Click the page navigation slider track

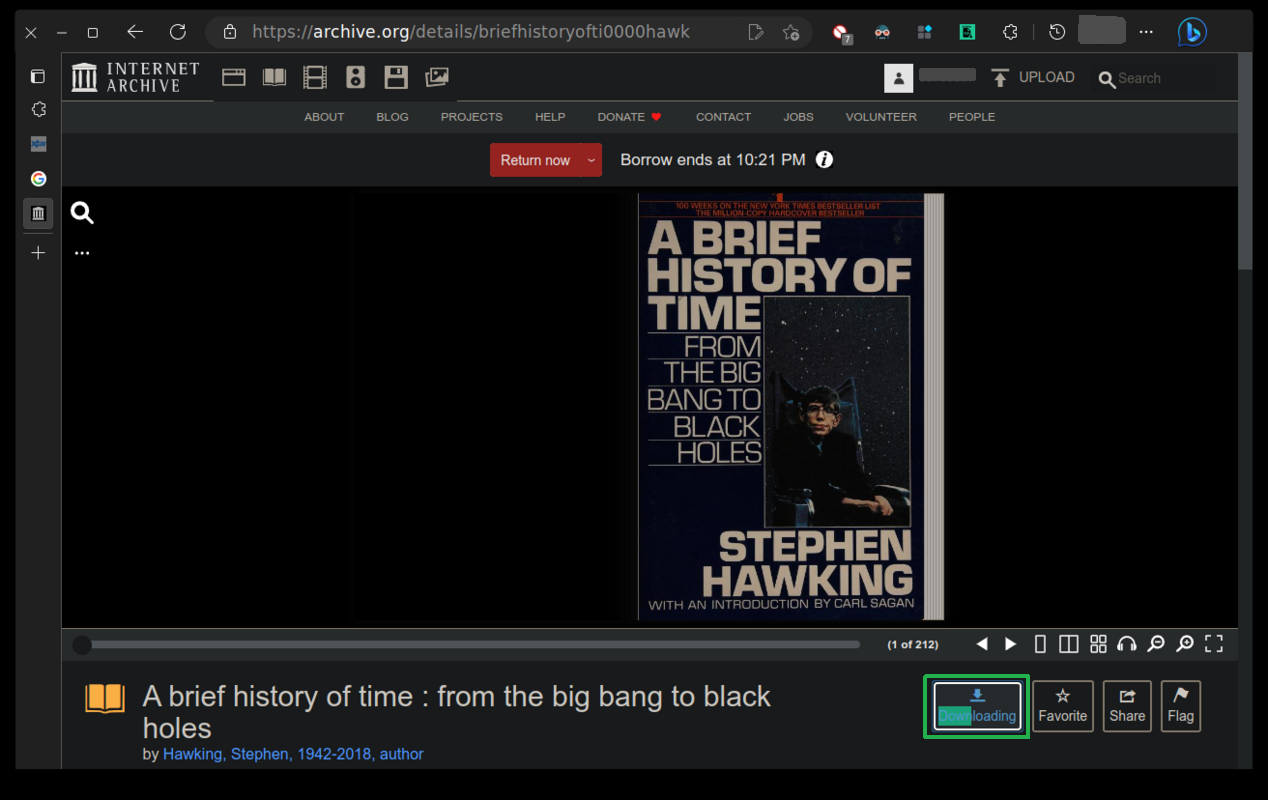(x=470, y=645)
